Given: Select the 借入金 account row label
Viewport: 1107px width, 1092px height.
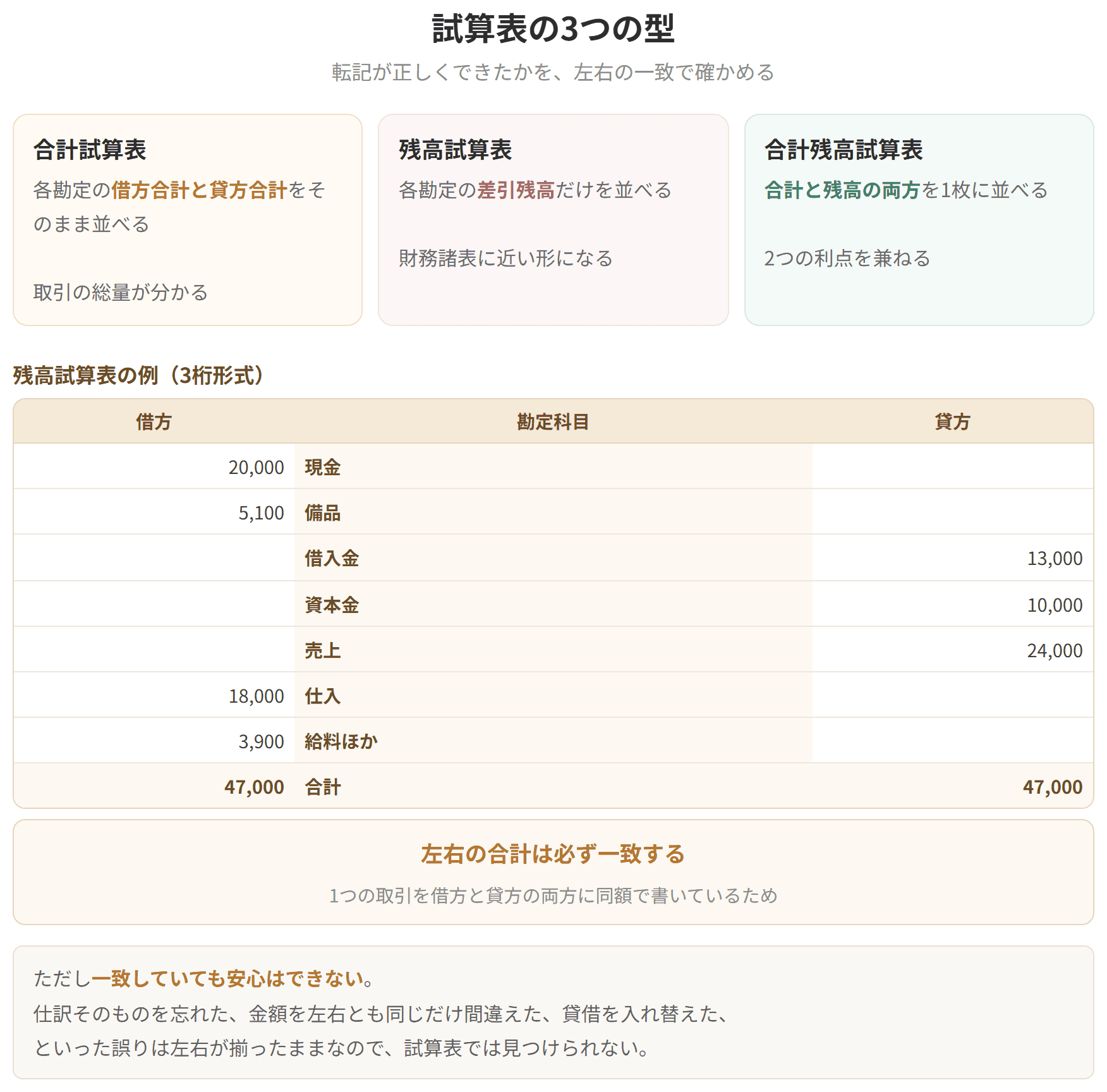Looking at the screenshot, I should click(332, 558).
